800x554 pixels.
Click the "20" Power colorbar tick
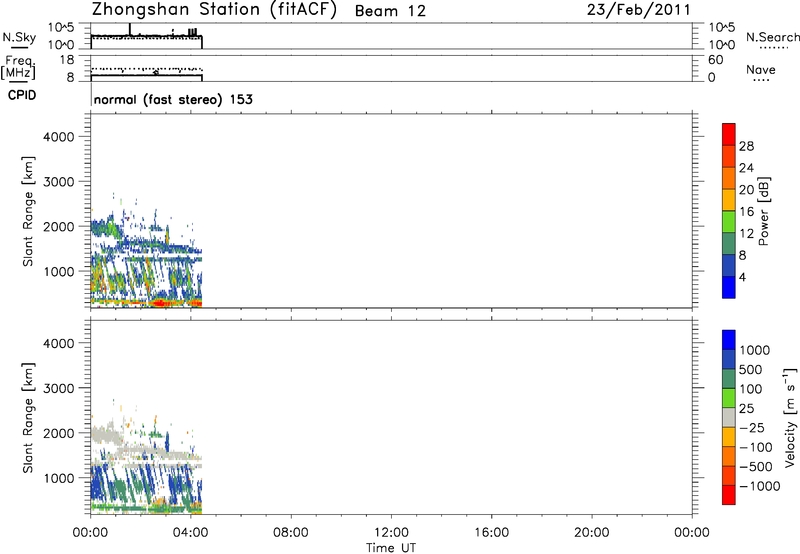click(x=746, y=190)
